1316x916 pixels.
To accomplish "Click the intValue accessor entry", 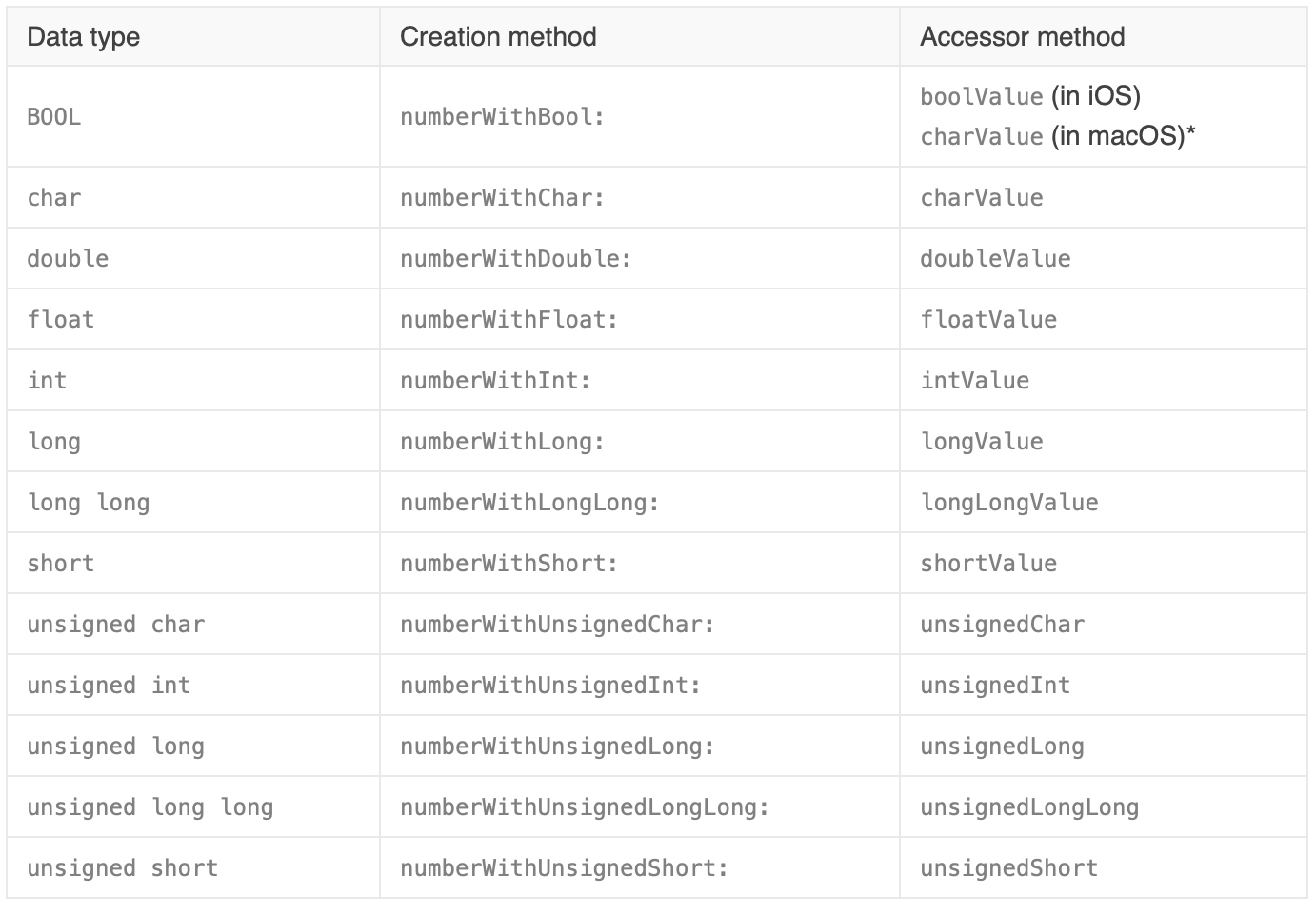I will click(x=974, y=381).
